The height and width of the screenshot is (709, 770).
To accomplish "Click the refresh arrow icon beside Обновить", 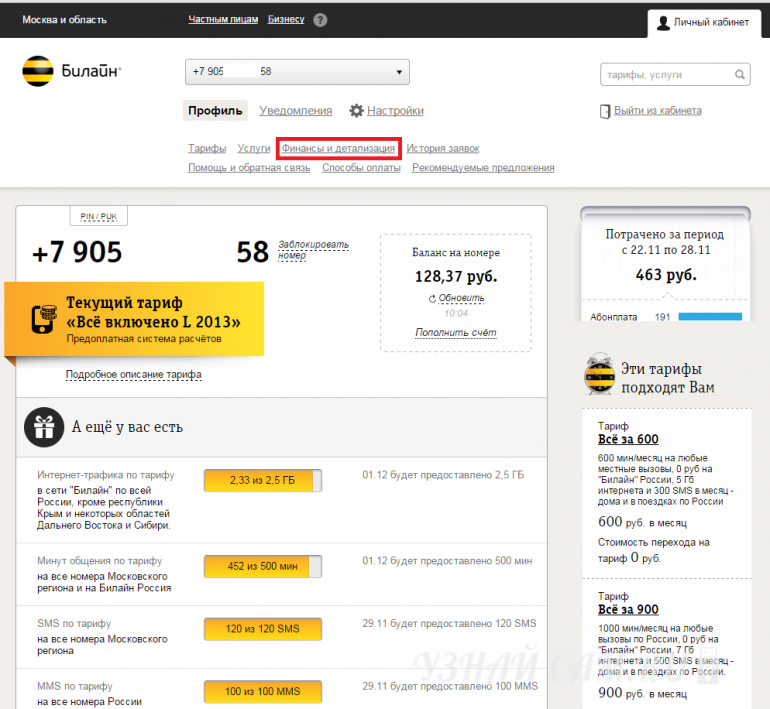I will [432, 299].
